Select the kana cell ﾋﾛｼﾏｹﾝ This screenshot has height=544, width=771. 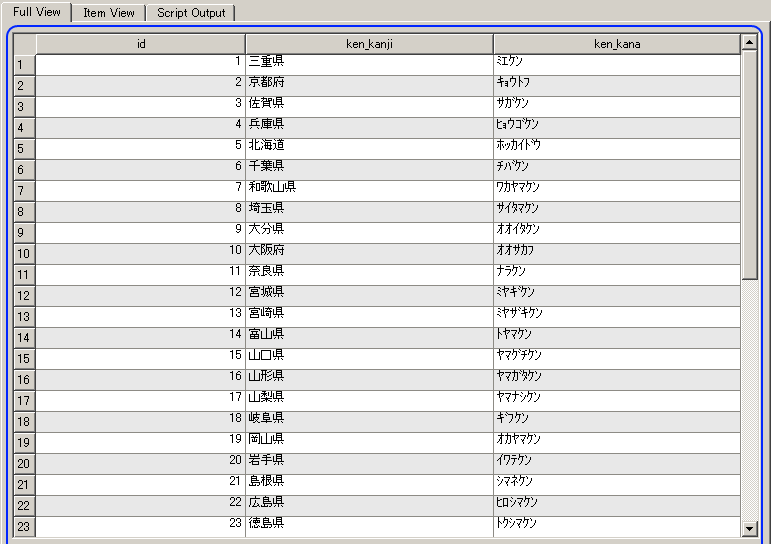pos(617,506)
